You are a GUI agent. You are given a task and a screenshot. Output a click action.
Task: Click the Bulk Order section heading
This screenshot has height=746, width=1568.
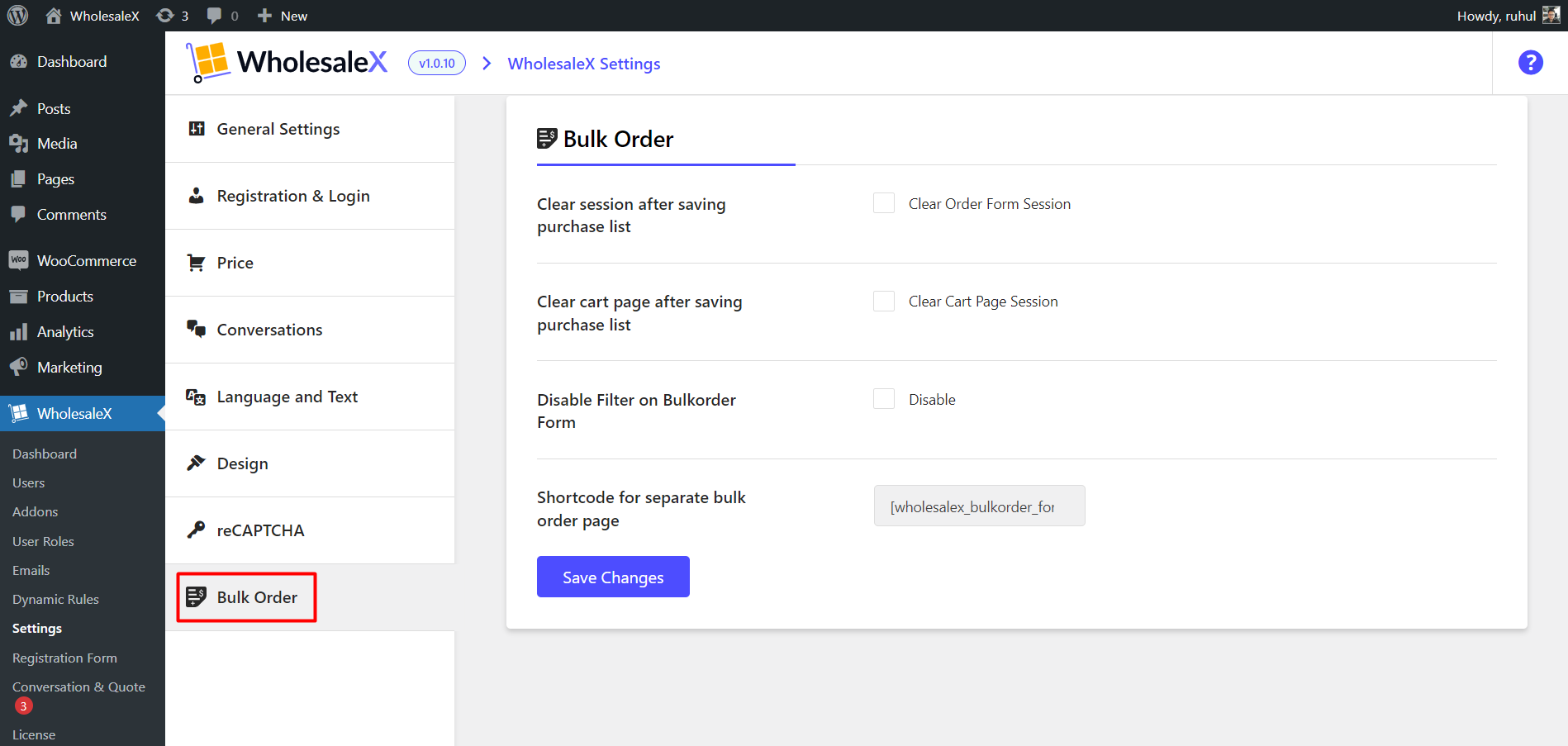click(x=618, y=139)
